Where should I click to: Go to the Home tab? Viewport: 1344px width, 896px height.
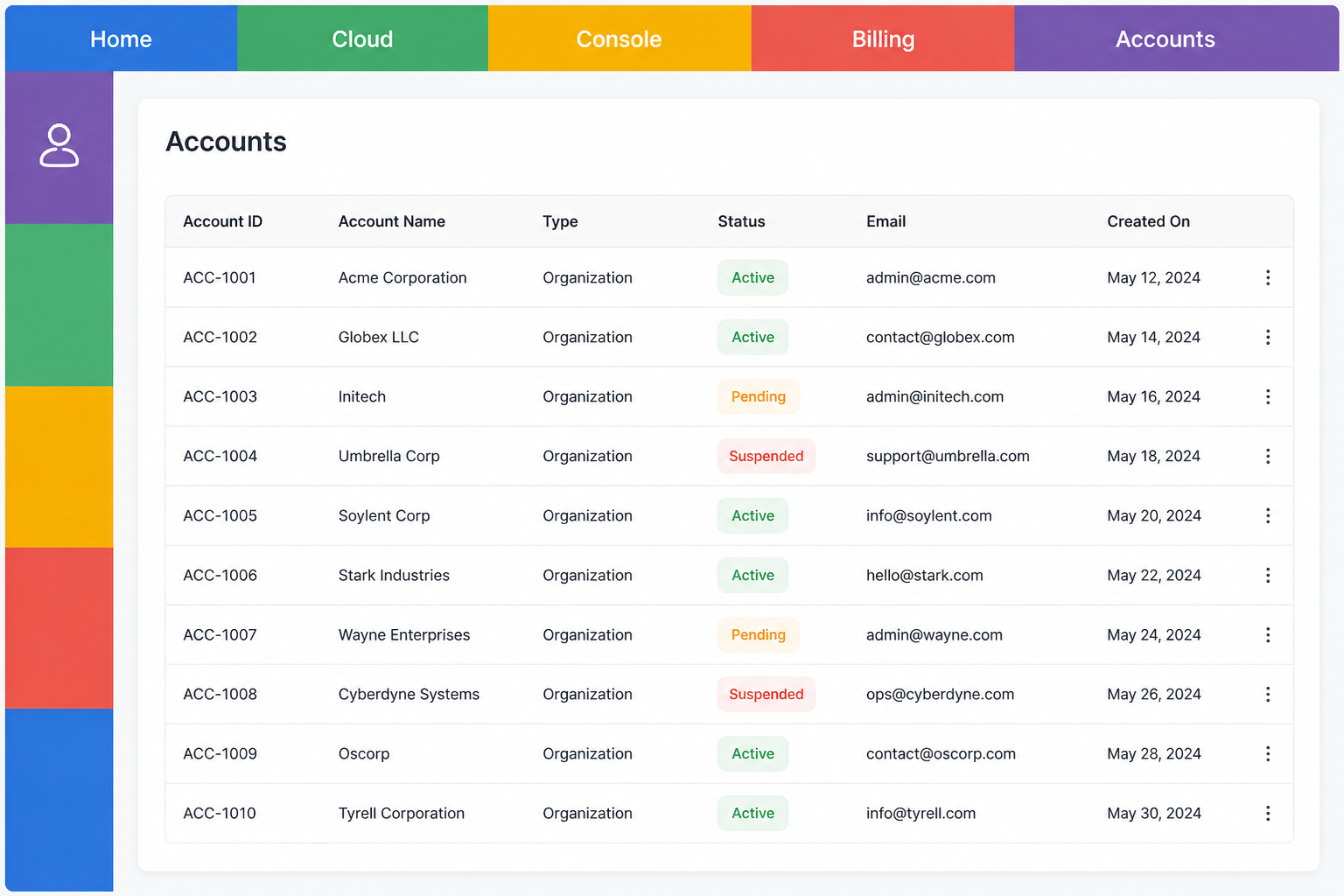pos(121,38)
